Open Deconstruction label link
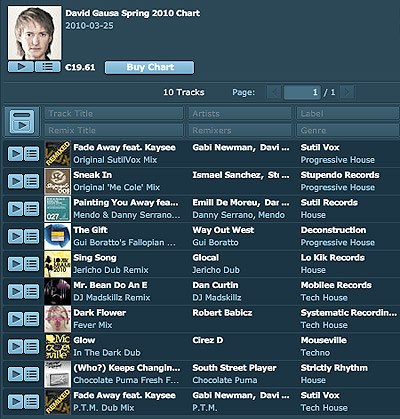The image size is (400, 419). tap(333, 230)
